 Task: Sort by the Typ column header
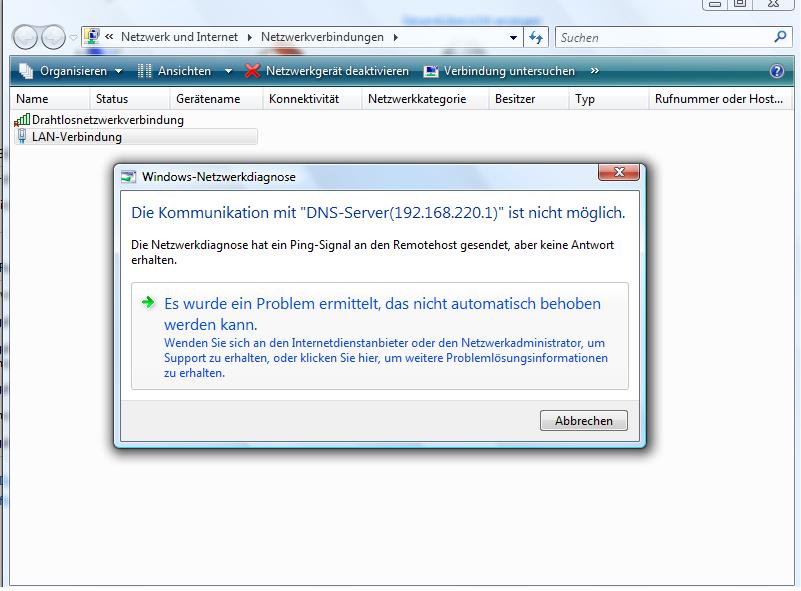(608, 99)
